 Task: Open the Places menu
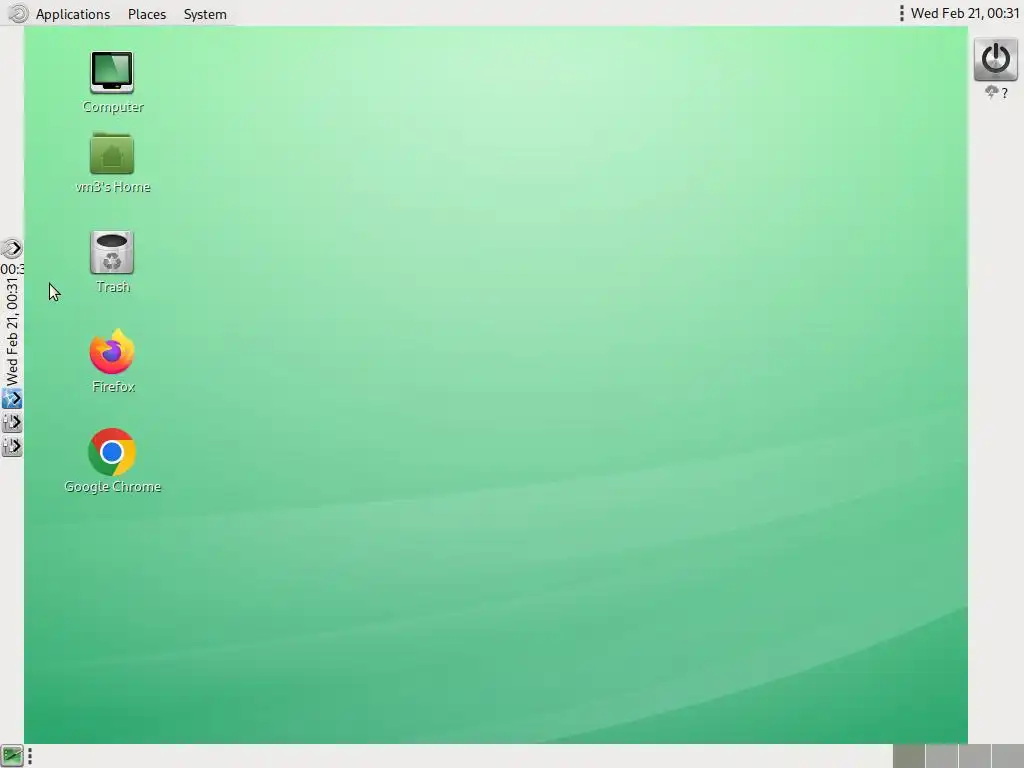[147, 14]
